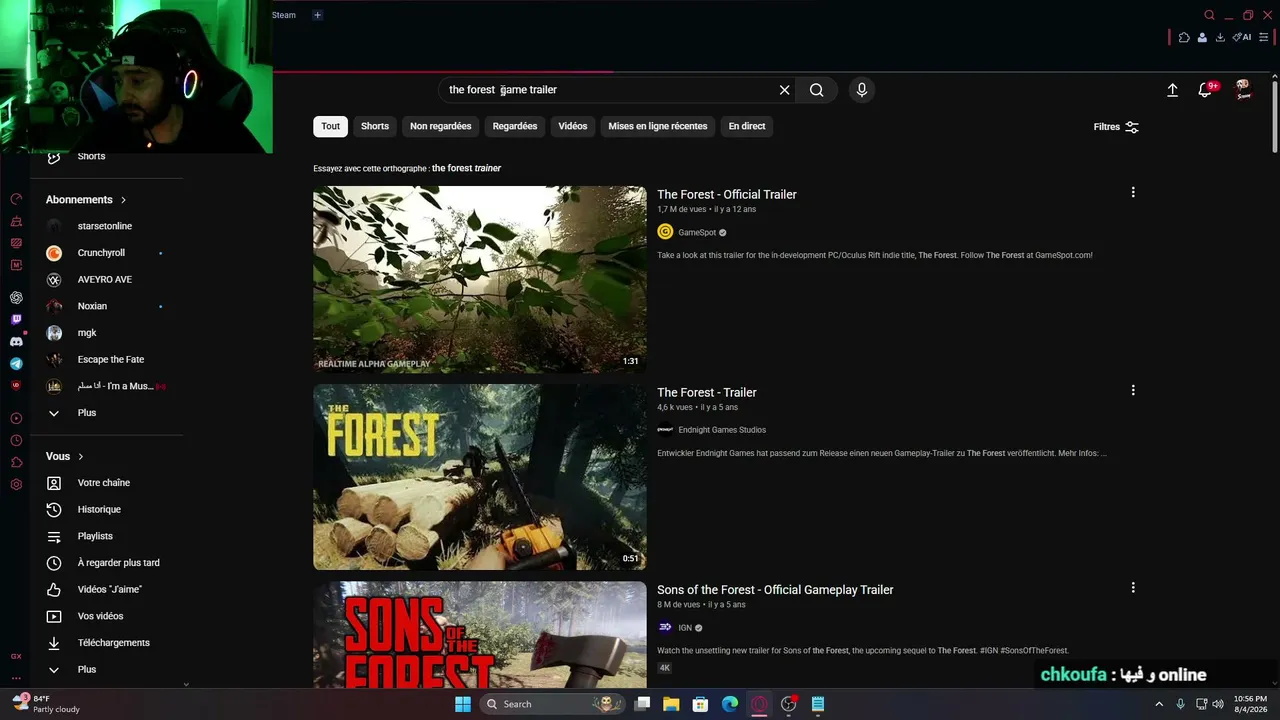The width and height of the screenshot is (1280, 720).
Task: Play the Sons of the Forest thumbnail
Action: [480, 635]
